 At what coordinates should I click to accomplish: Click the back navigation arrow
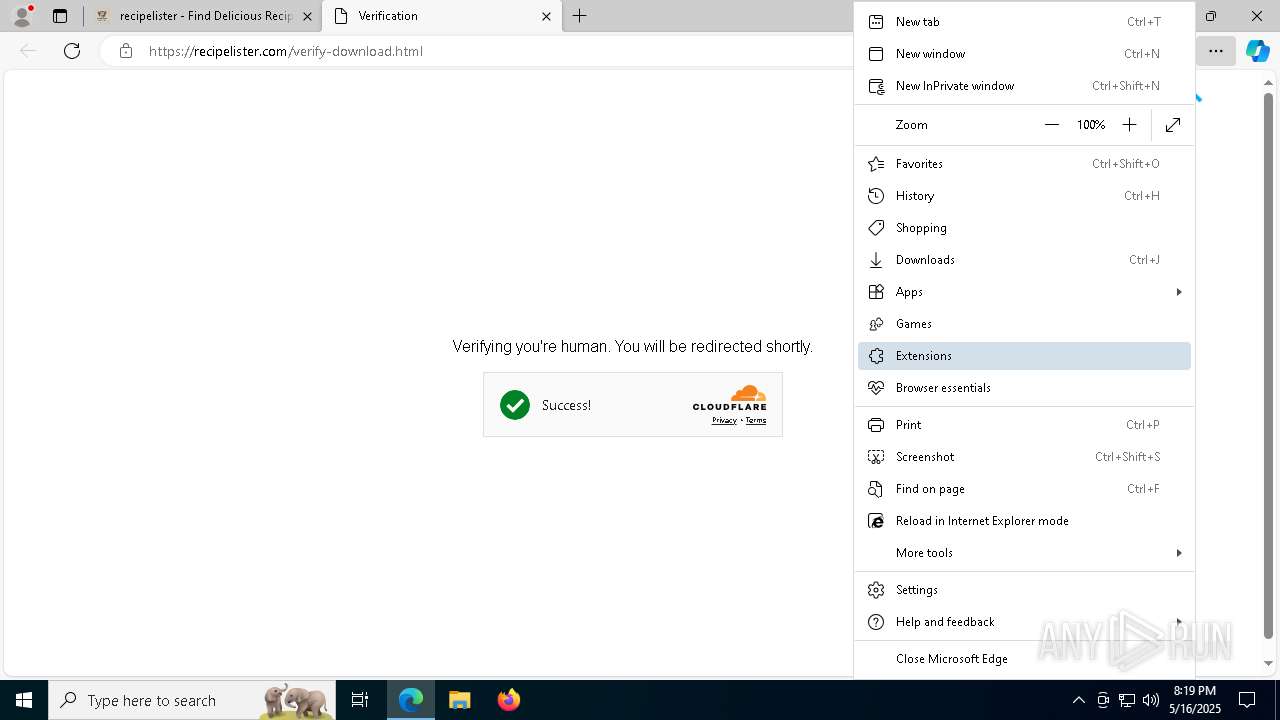click(29, 51)
